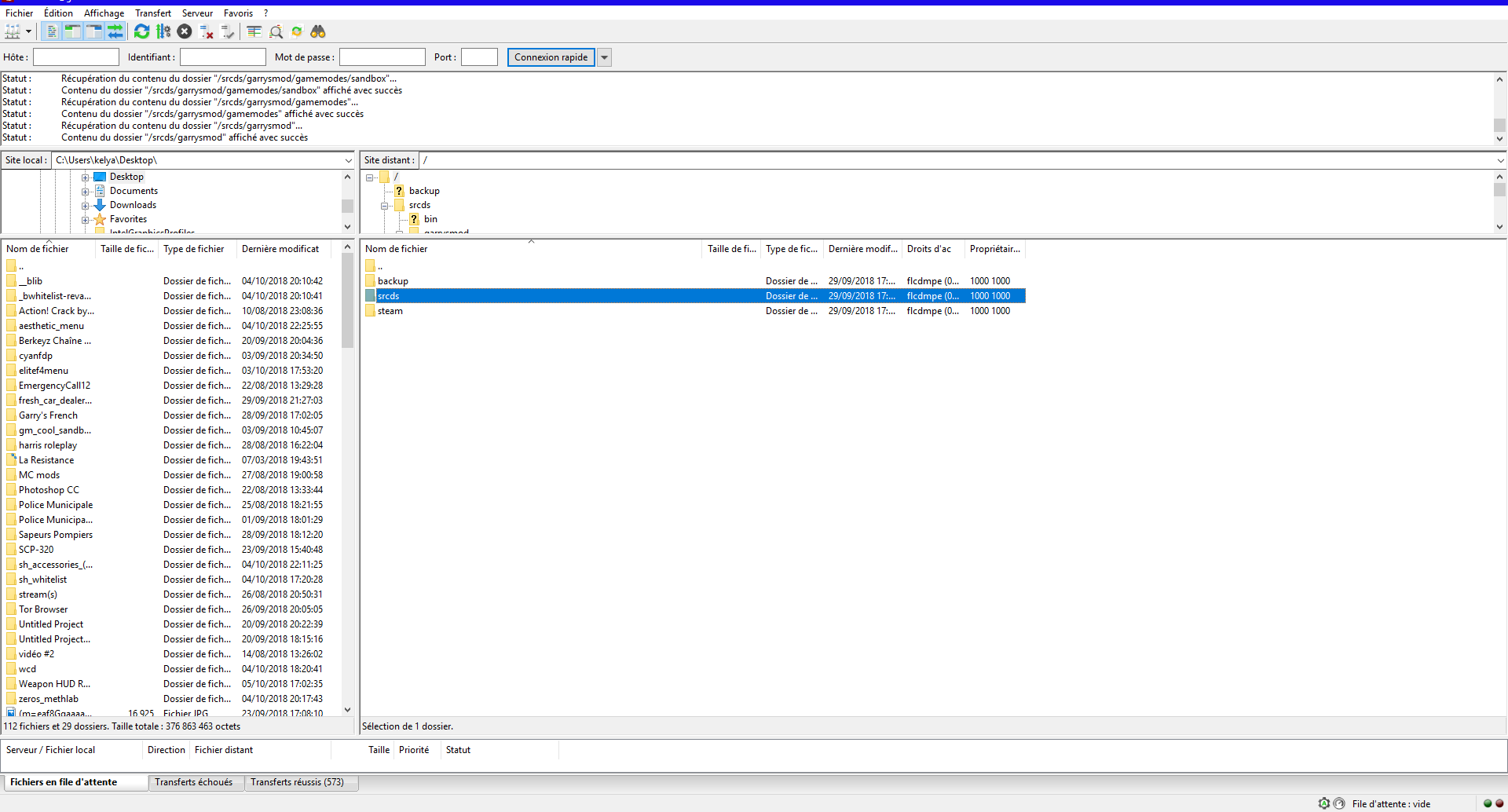Expand the Documents tree node
Image resolution: width=1508 pixels, height=812 pixels.
pyautogui.click(x=85, y=192)
